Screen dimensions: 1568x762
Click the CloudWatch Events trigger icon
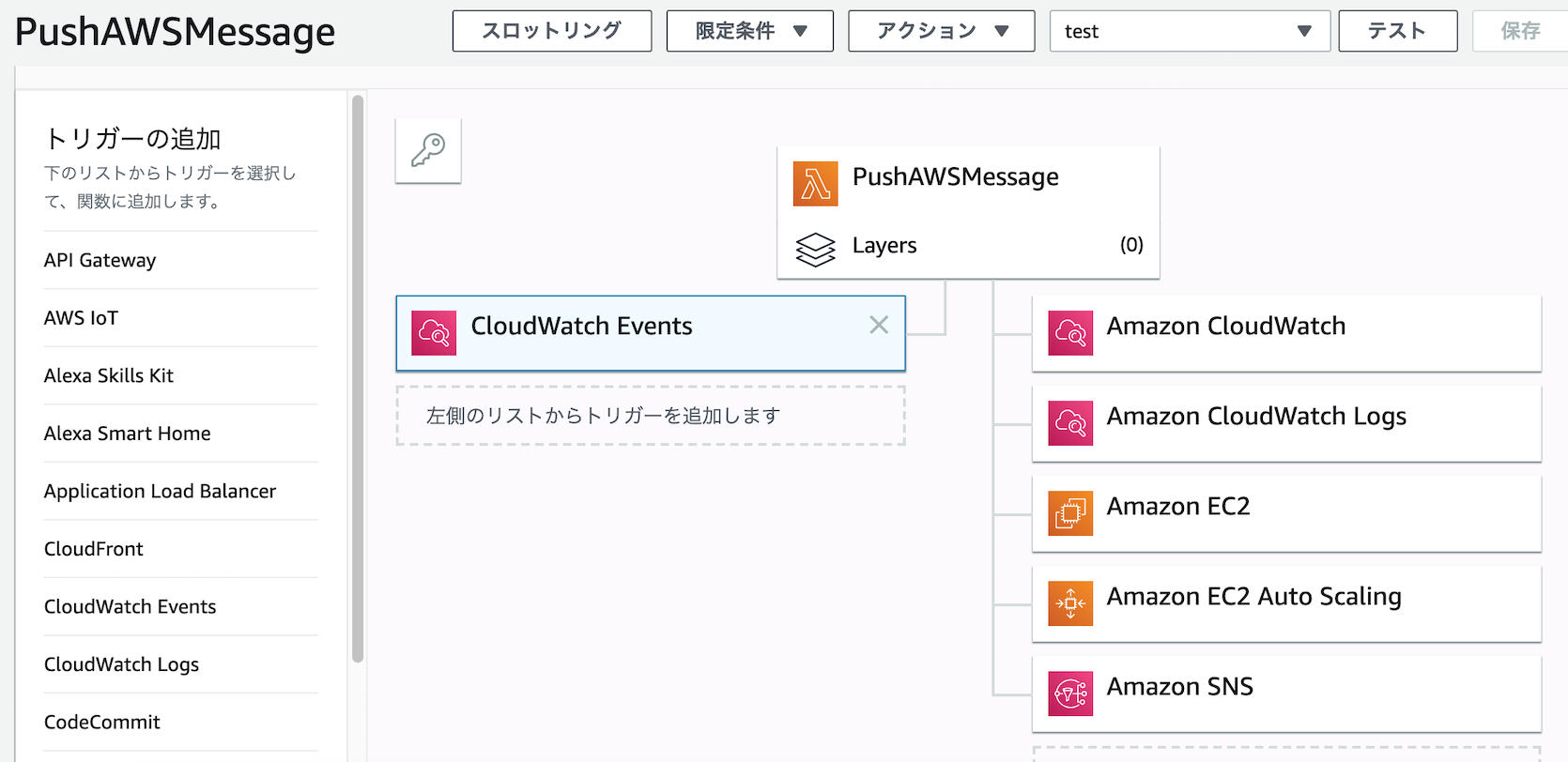pos(434,332)
